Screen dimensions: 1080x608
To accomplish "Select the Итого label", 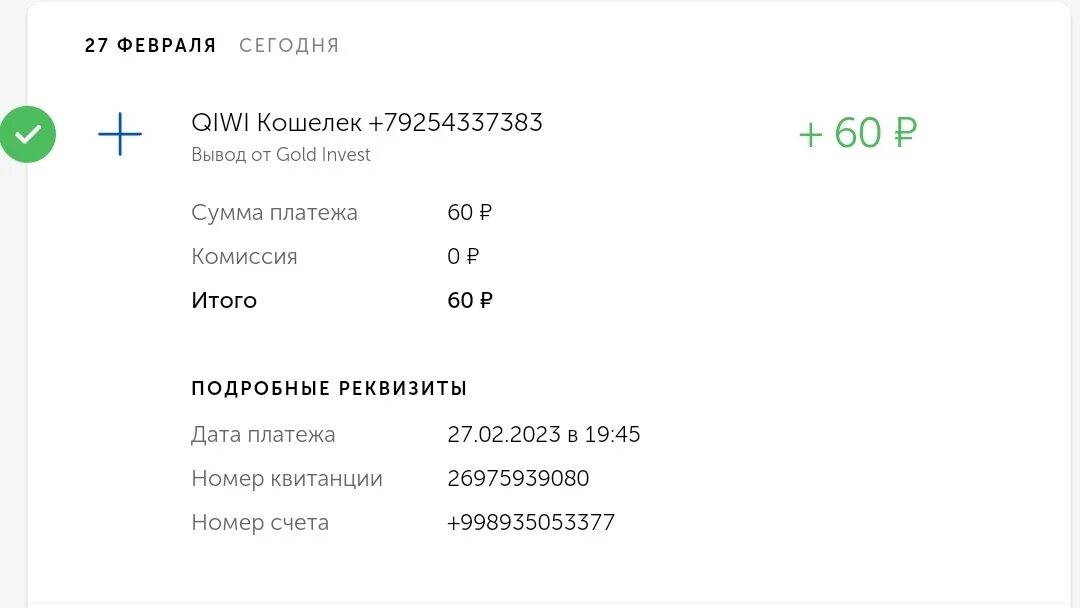I will 224,300.
